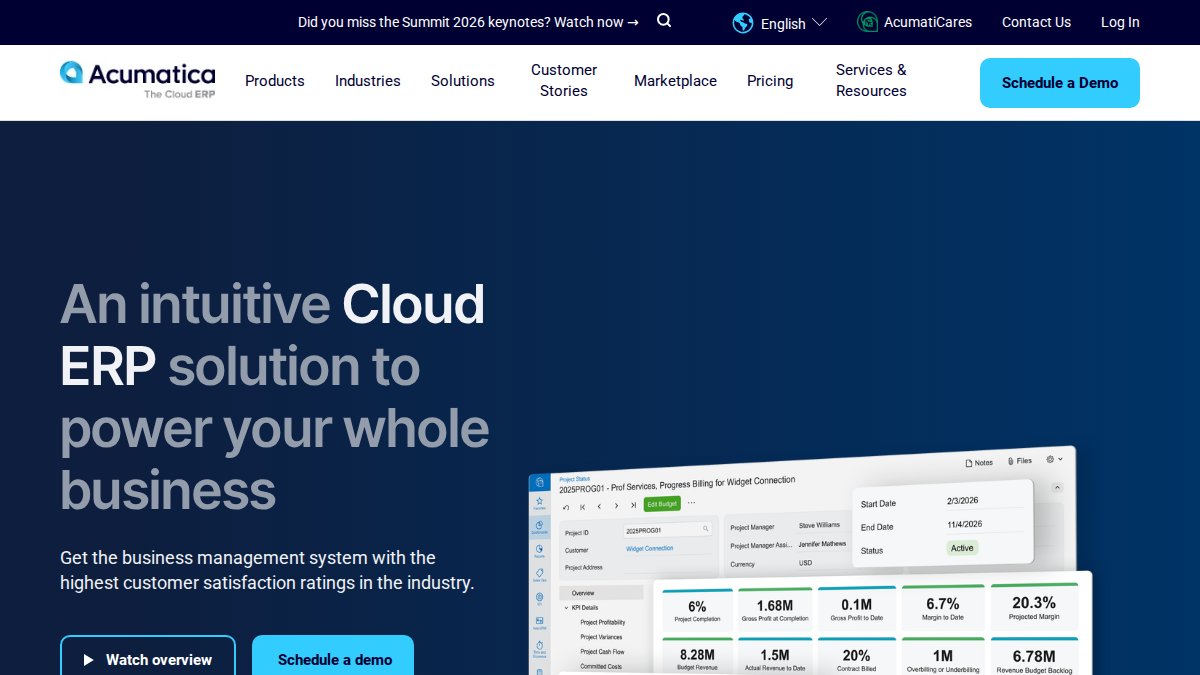Screen dimensions: 1200x675
Task: Click the 6.7% Margin to Date card
Action: 943,607
